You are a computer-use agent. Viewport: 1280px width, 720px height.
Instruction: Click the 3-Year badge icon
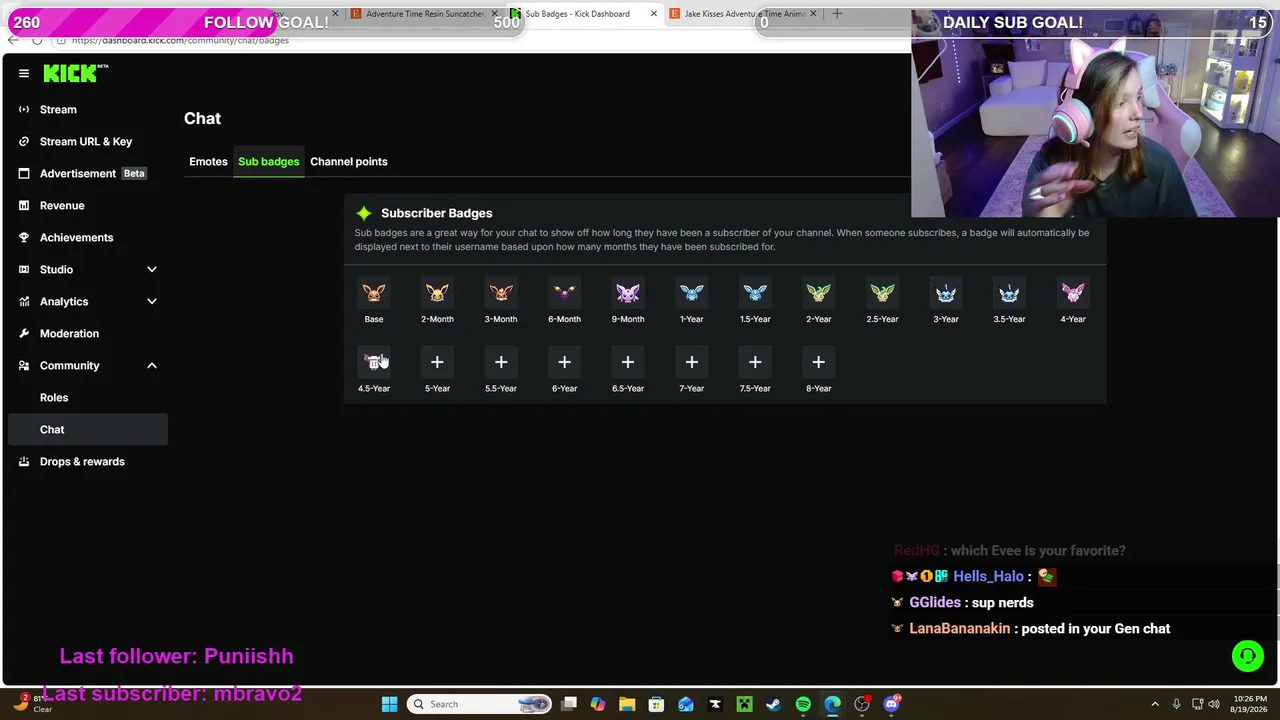coord(945,293)
